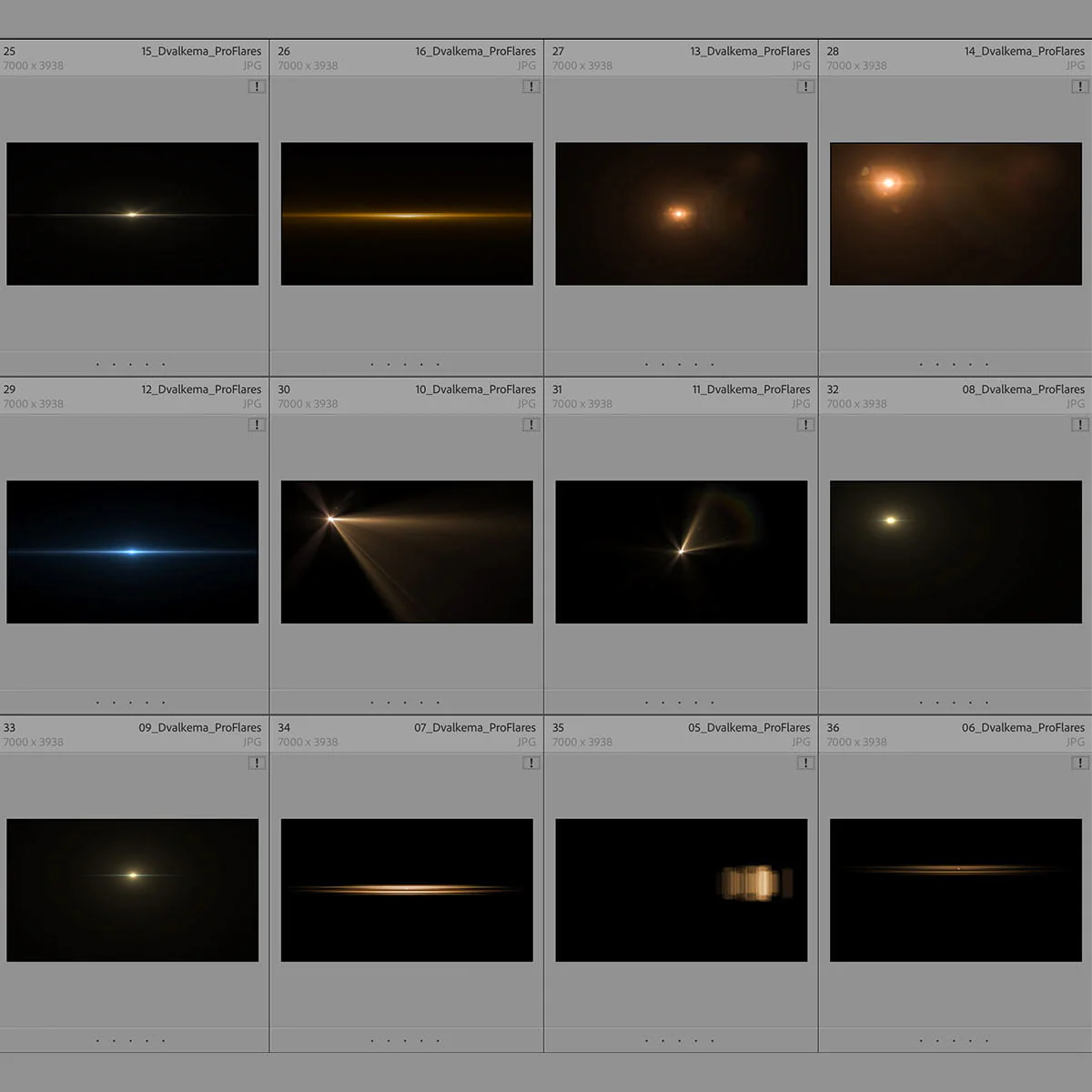
Task: Click index number 29 in grid cell
Action: (x=9, y=389)
